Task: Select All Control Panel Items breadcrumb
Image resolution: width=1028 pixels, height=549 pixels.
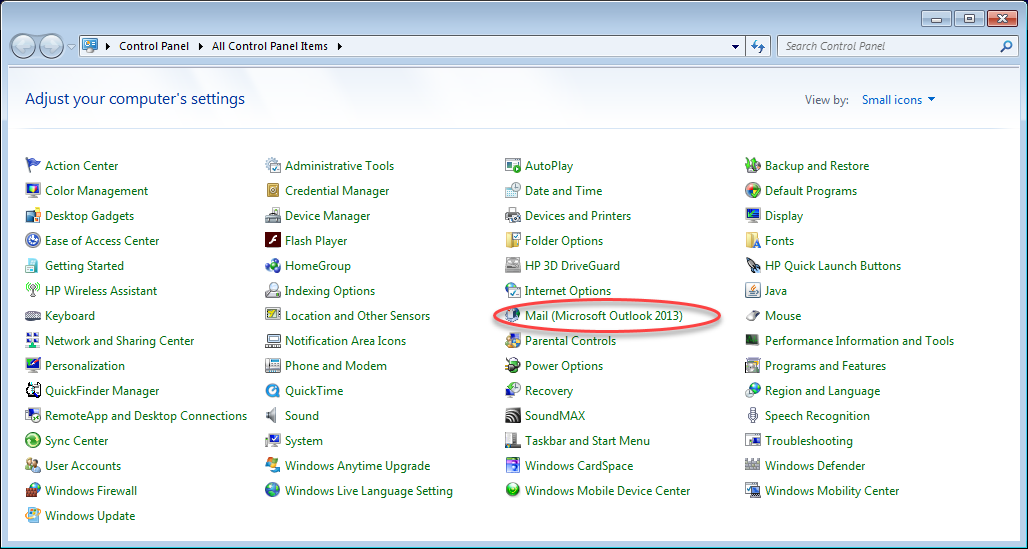Action: [x=270, y=46]
